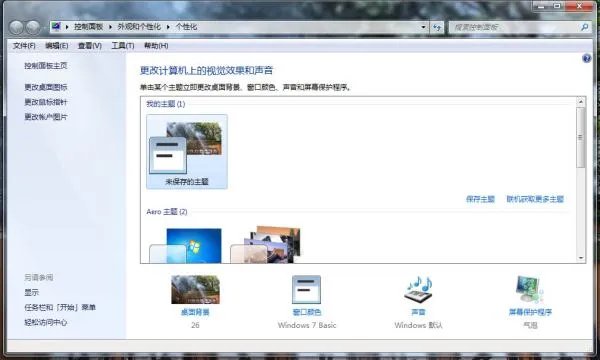Viewport: 600px width, 360px height.
Task: Open 任务栏和「开始」菜单 link
Action: (x=60, y=307)
